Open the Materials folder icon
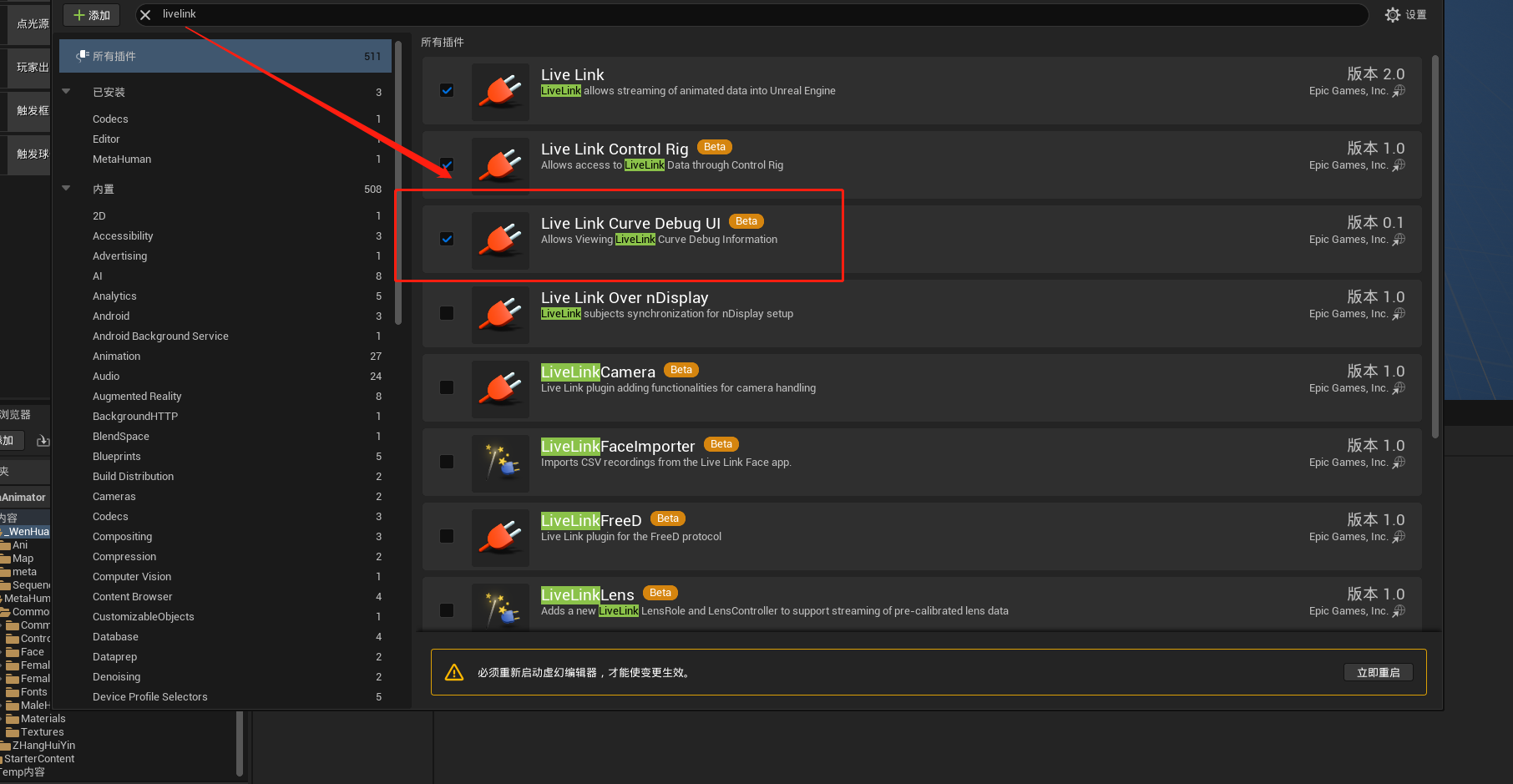The height and width of the screenshot is (784, 1513). 13,719
